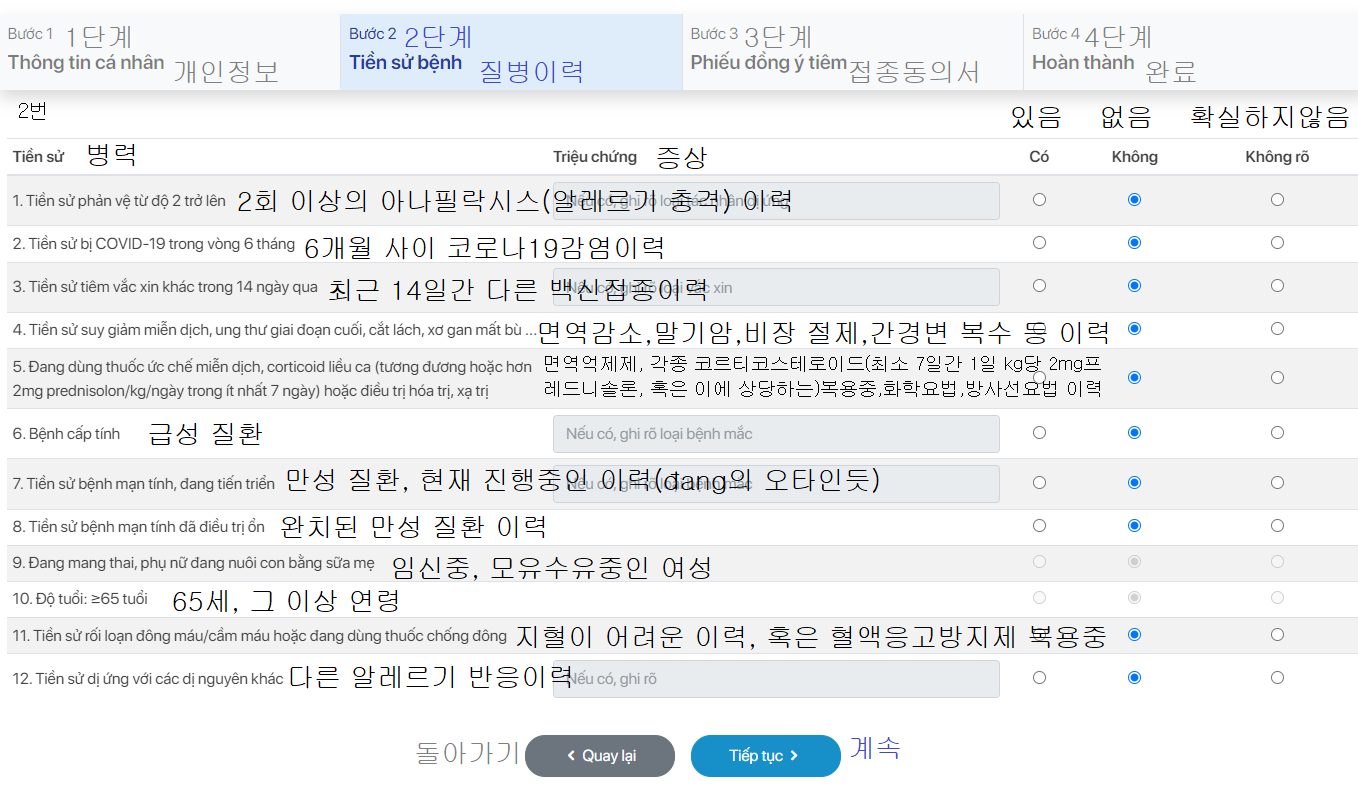Select 'Không rõ' for chronic disease question 7
1358x794 pixels.
coord(1277,482)
